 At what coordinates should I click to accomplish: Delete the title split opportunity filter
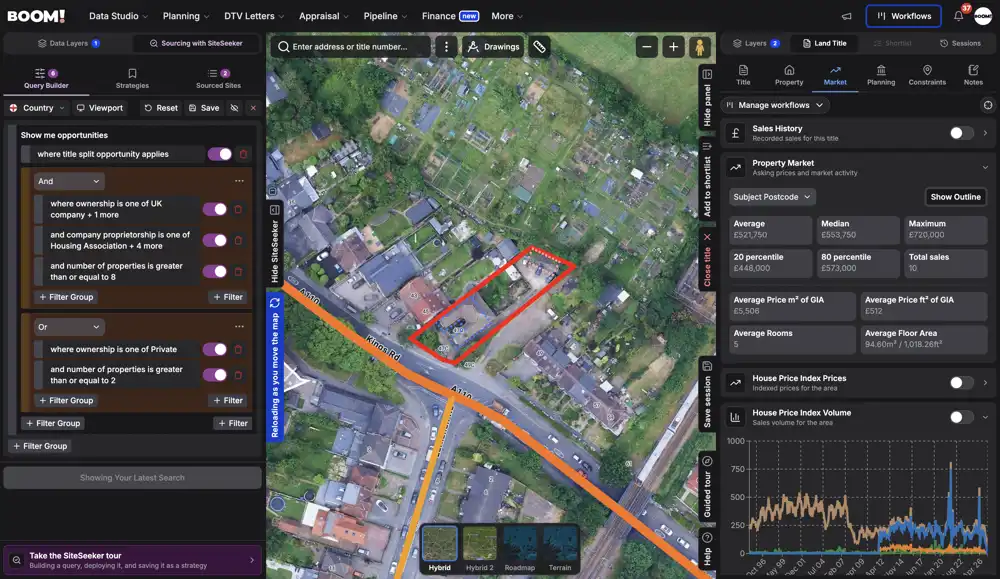243,154
